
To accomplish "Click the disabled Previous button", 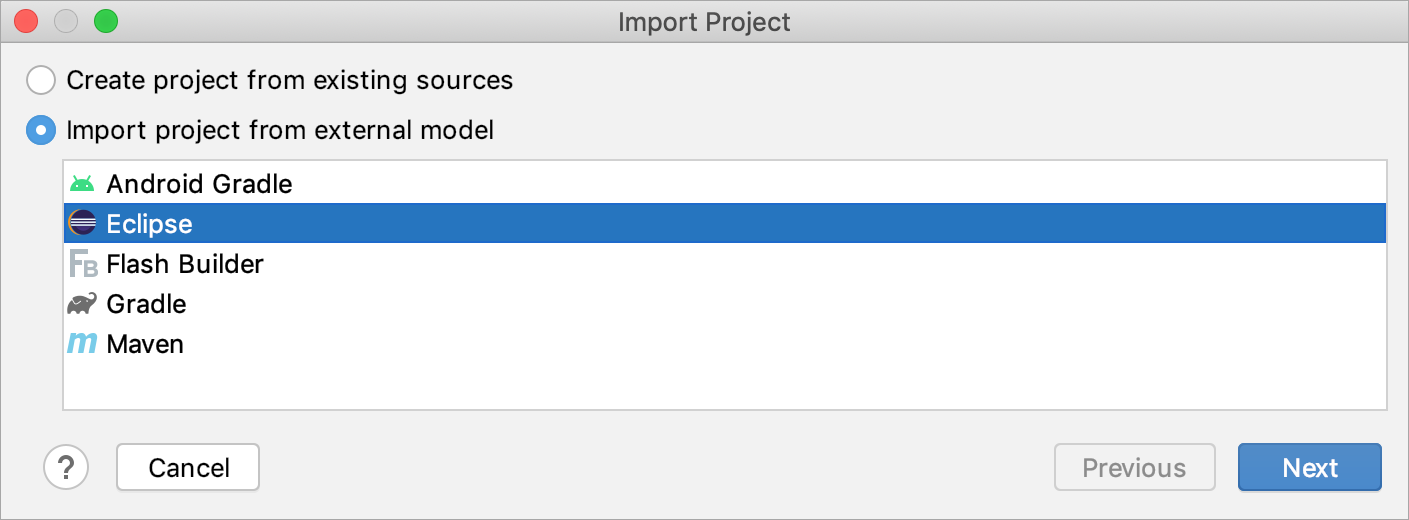I will tap(1134, 467).
